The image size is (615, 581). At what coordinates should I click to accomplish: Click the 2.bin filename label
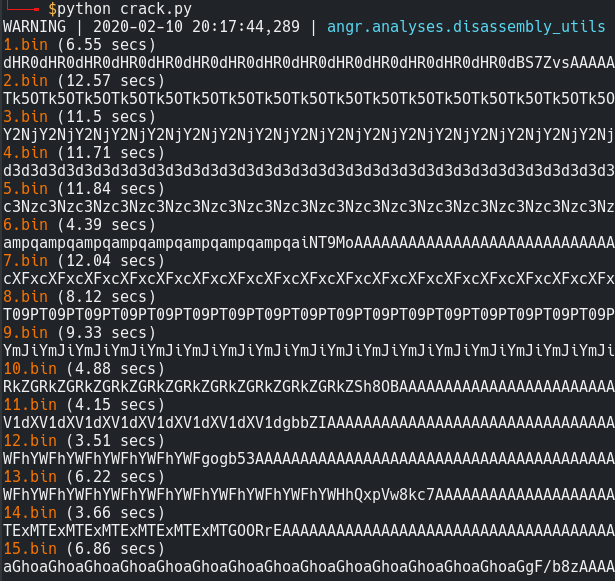25,81
